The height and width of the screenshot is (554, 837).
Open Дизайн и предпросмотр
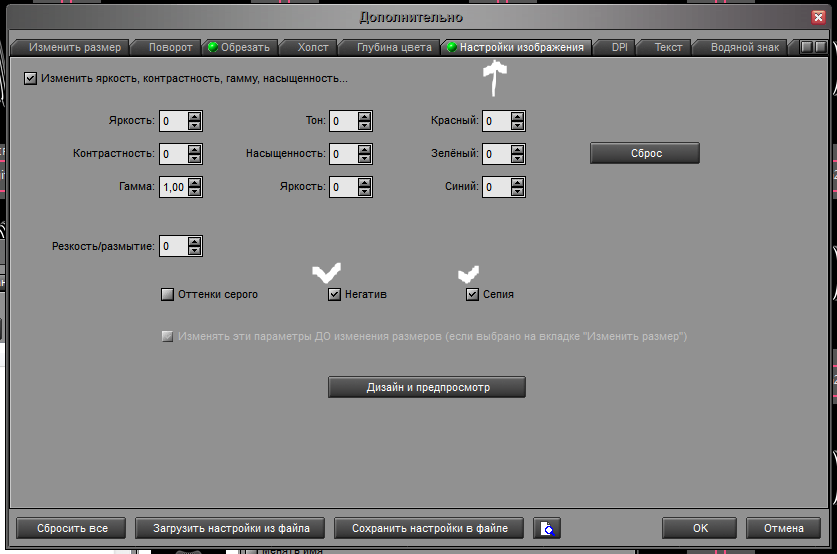[x=427, y=387]
